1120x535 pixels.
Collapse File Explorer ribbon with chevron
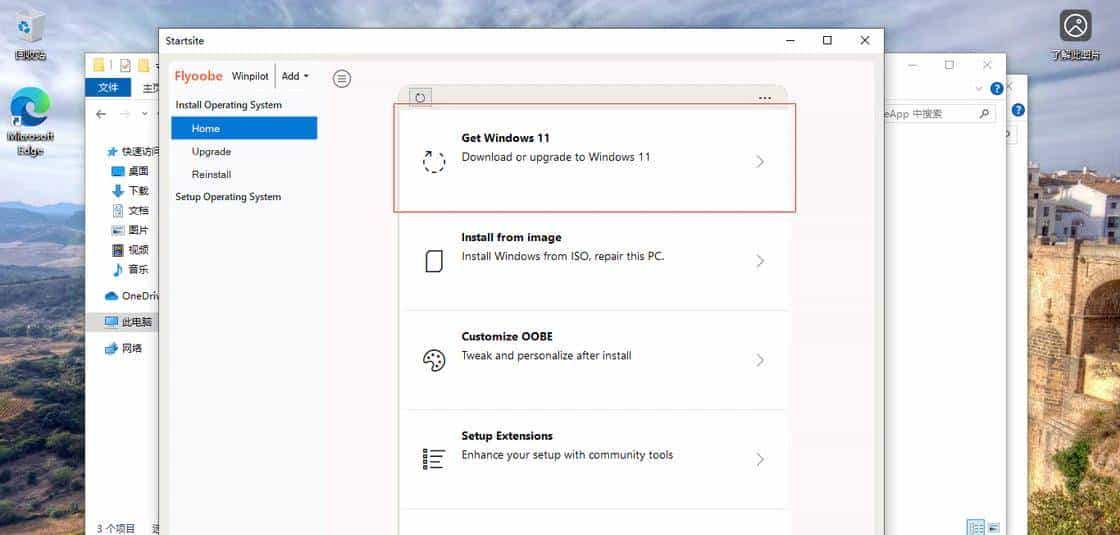coord(979,89)
